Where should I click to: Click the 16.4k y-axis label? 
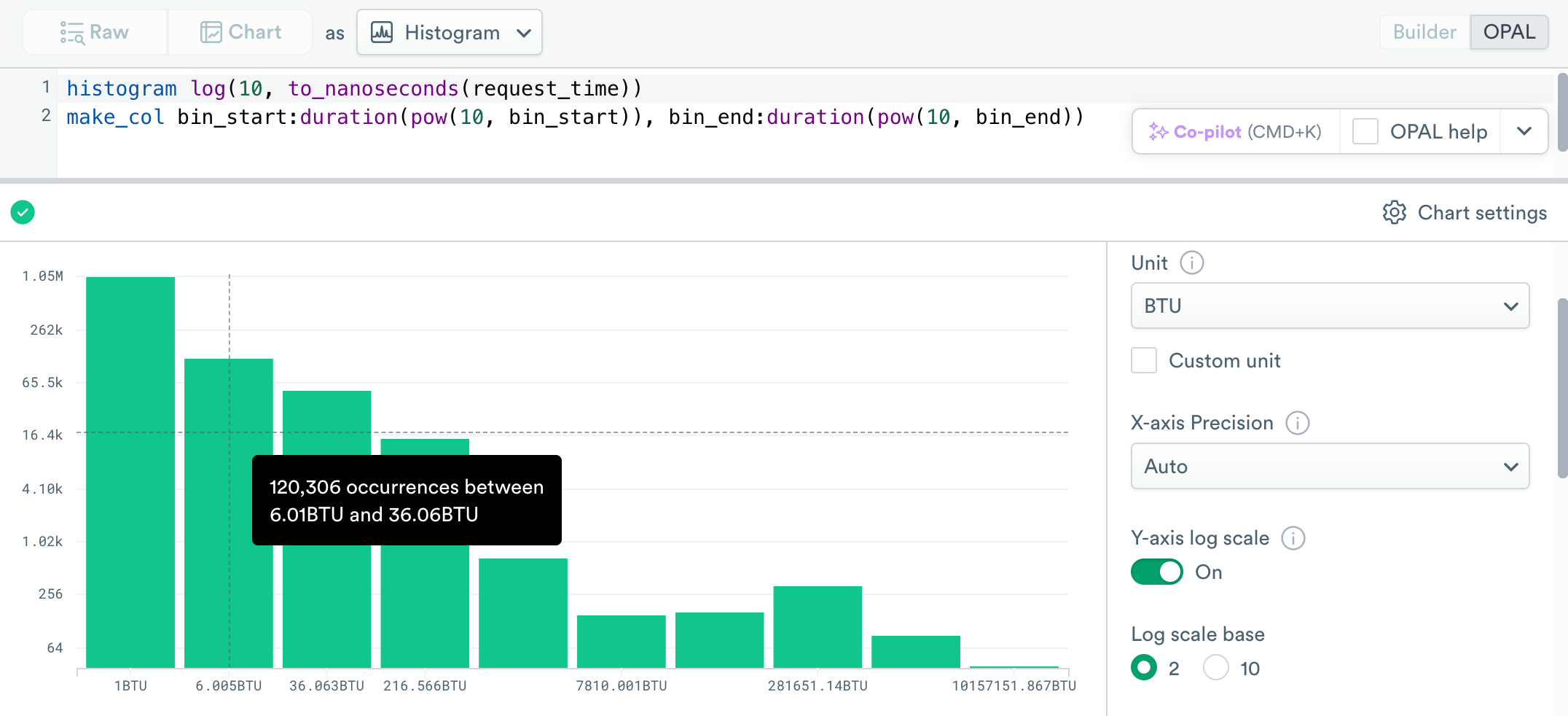[x=42, y=435]
